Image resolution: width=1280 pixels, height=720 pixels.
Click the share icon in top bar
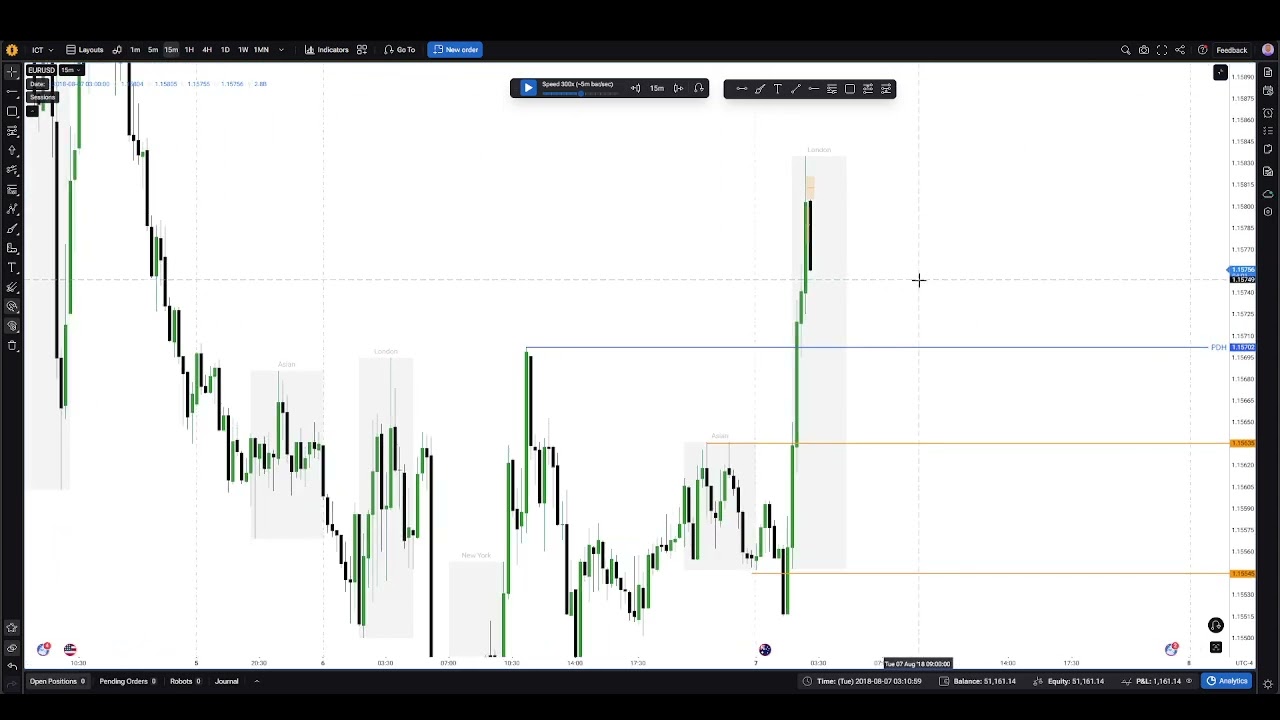click(1180, 50)
